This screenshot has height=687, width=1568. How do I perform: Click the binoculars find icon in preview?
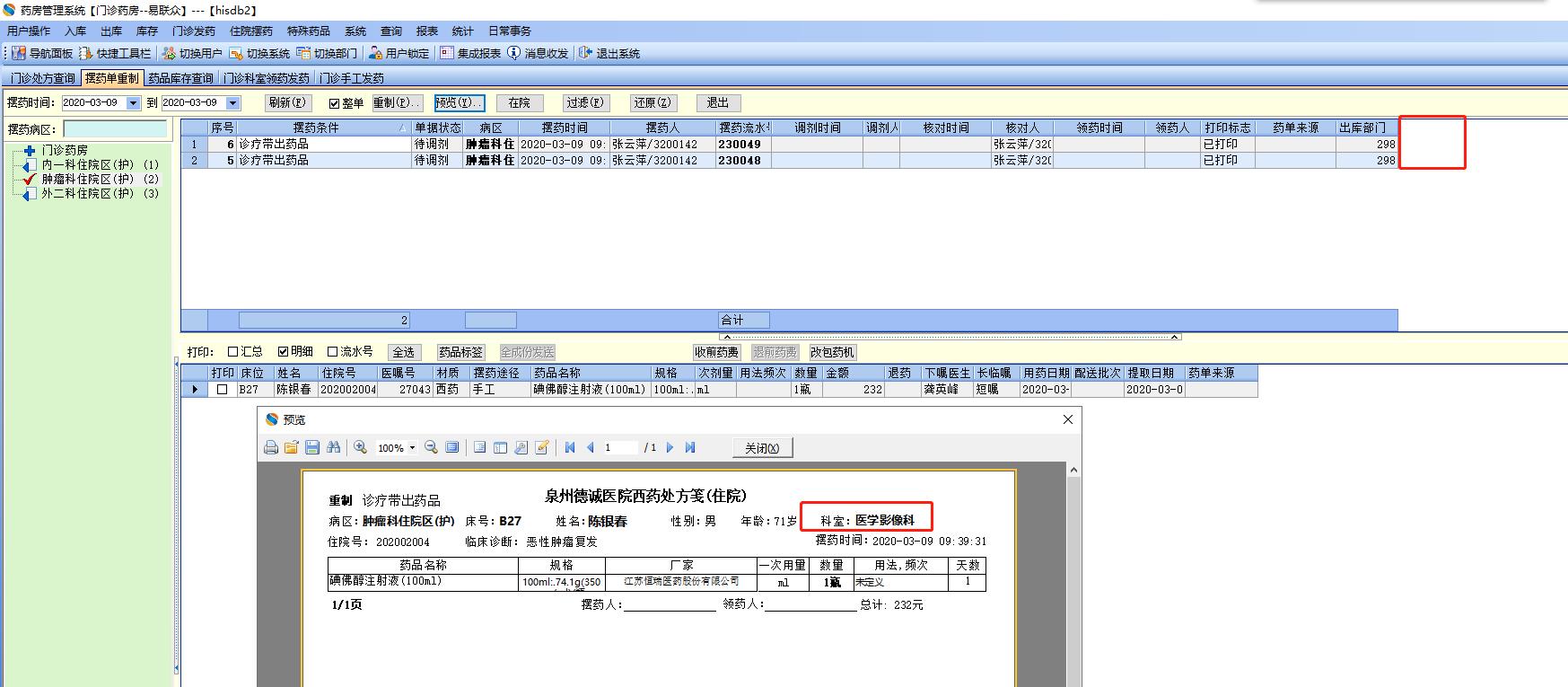tap(334, 447)
